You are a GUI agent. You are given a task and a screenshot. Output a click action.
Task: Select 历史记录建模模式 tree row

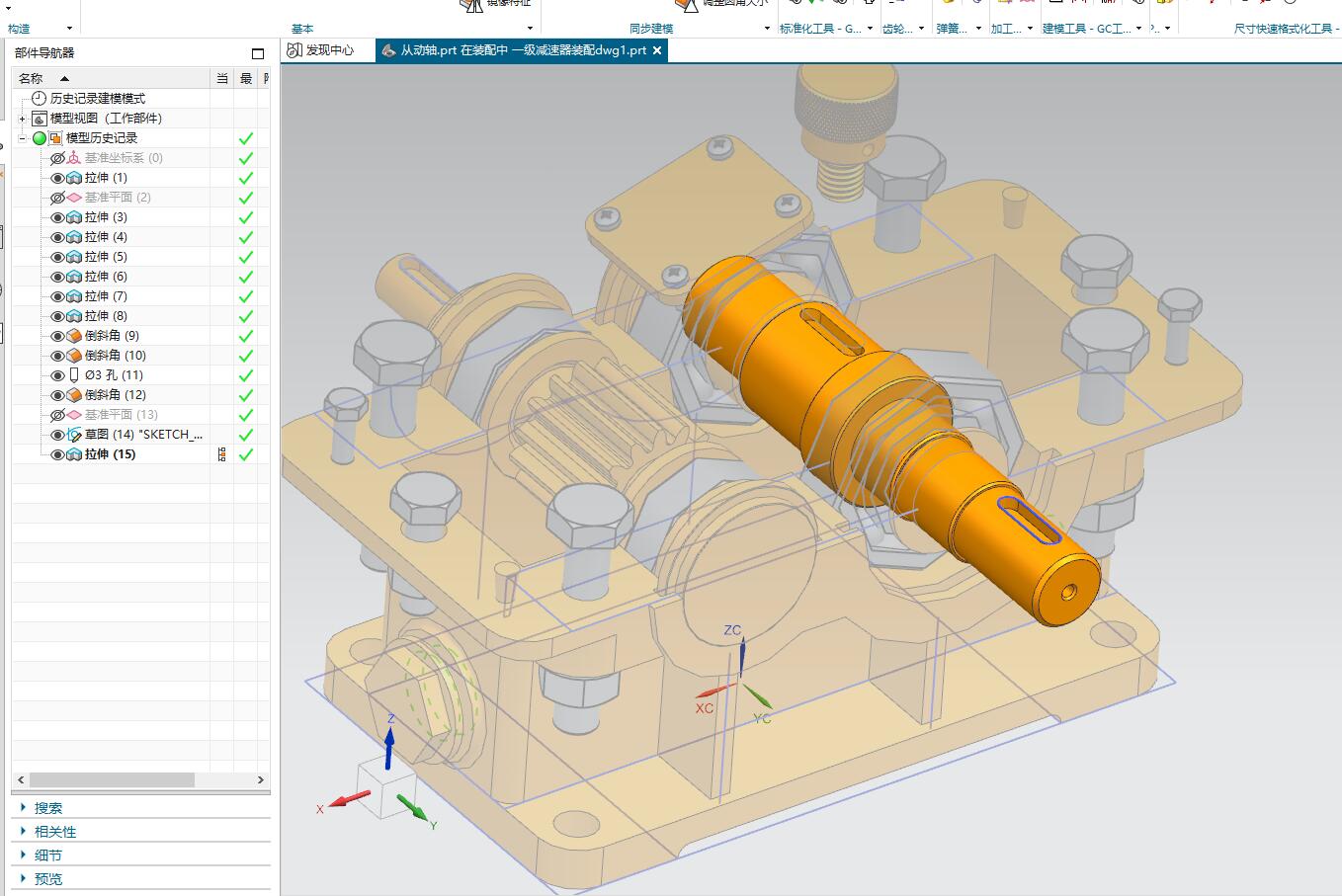98,99
